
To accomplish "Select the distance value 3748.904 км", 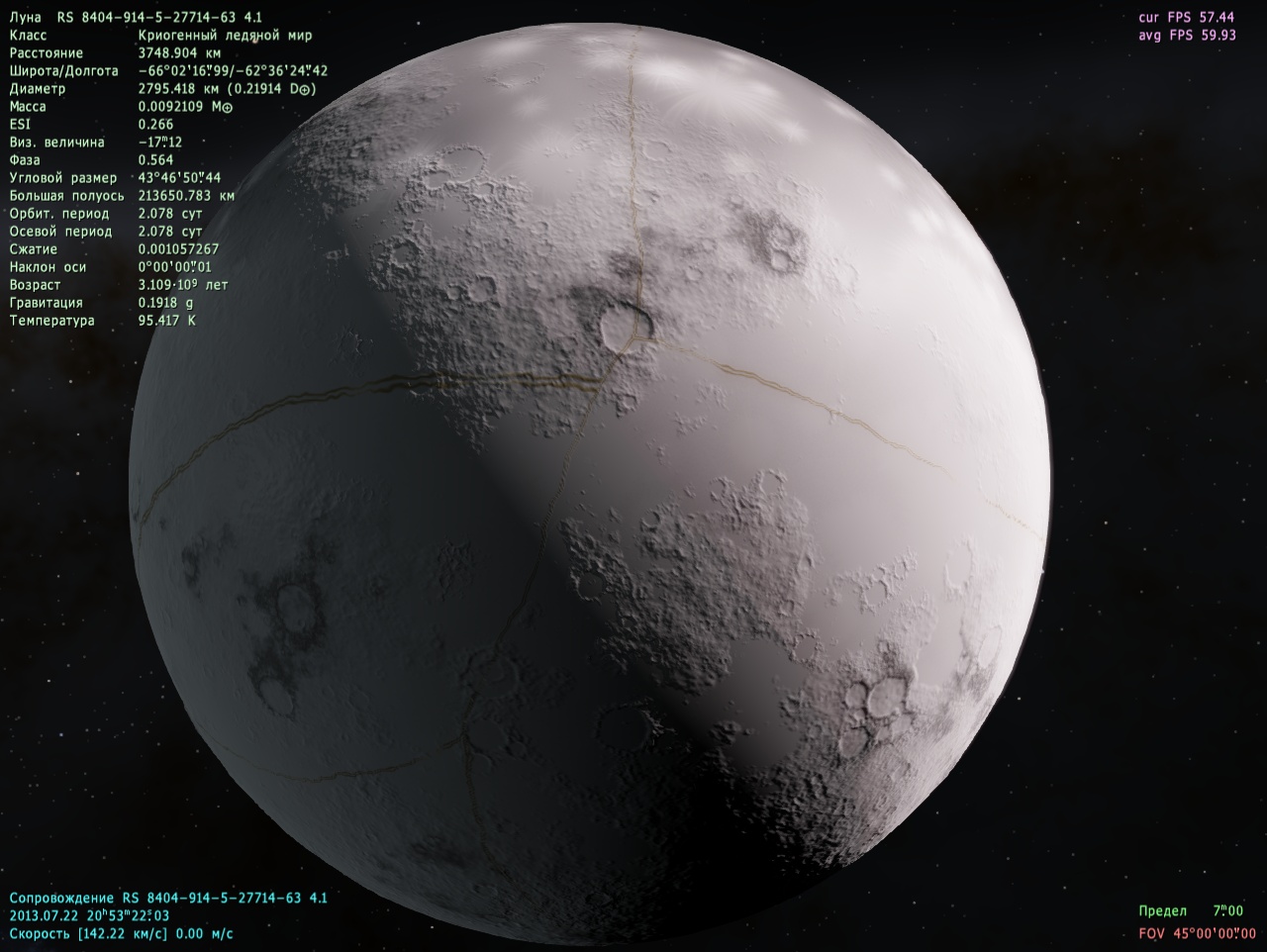I will click(180, 53).
